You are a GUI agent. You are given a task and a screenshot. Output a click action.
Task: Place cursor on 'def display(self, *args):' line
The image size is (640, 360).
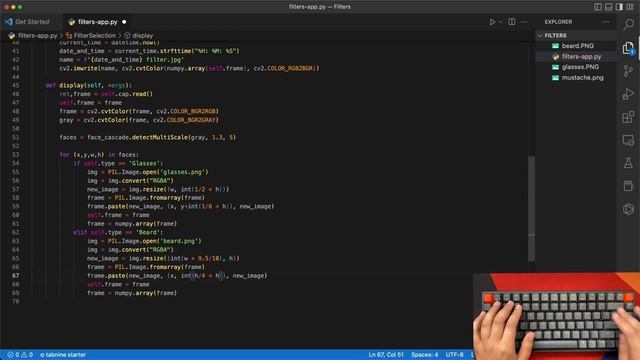89,85
